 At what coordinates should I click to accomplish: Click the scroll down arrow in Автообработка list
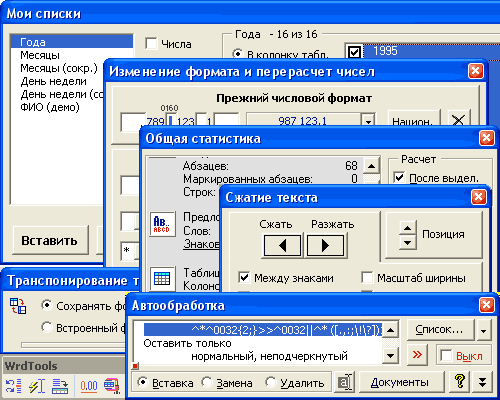point(390,356)
